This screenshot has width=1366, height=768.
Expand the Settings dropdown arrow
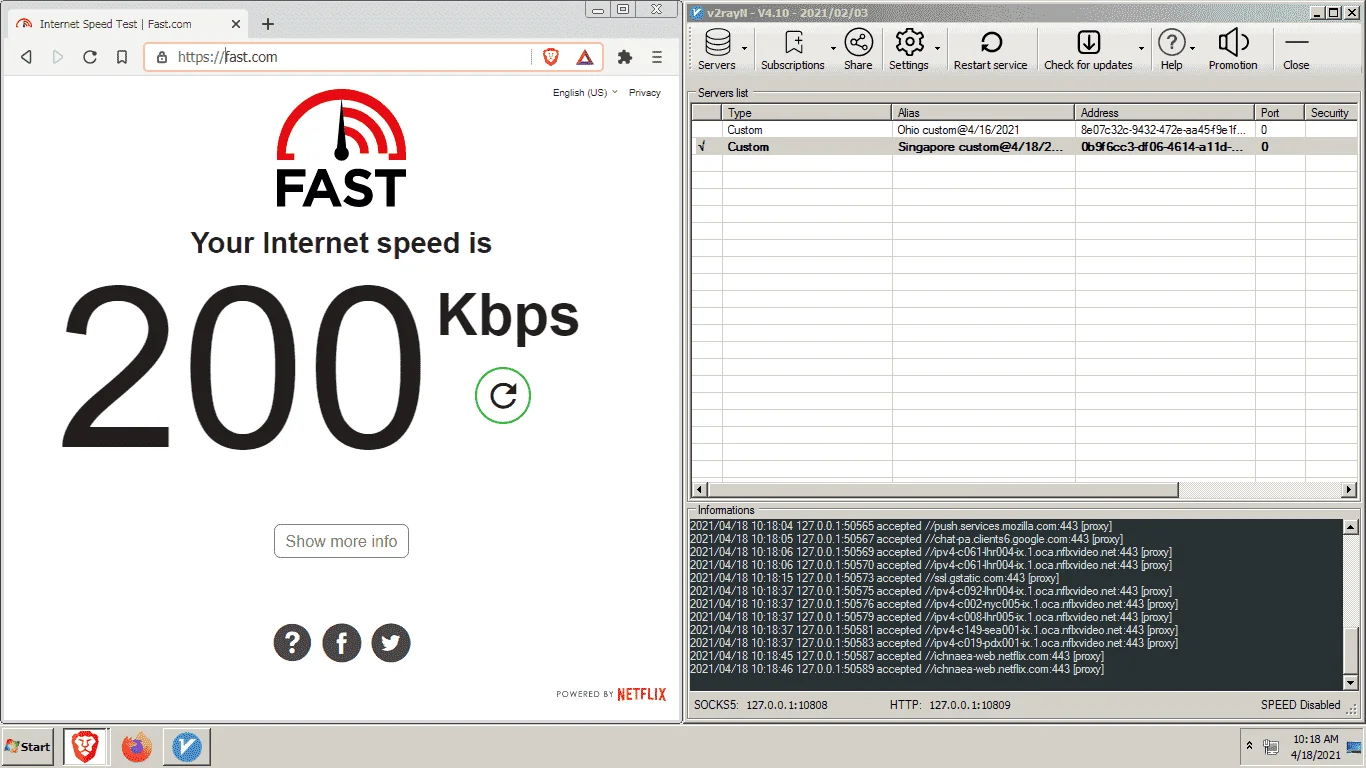tap(937, 48)
